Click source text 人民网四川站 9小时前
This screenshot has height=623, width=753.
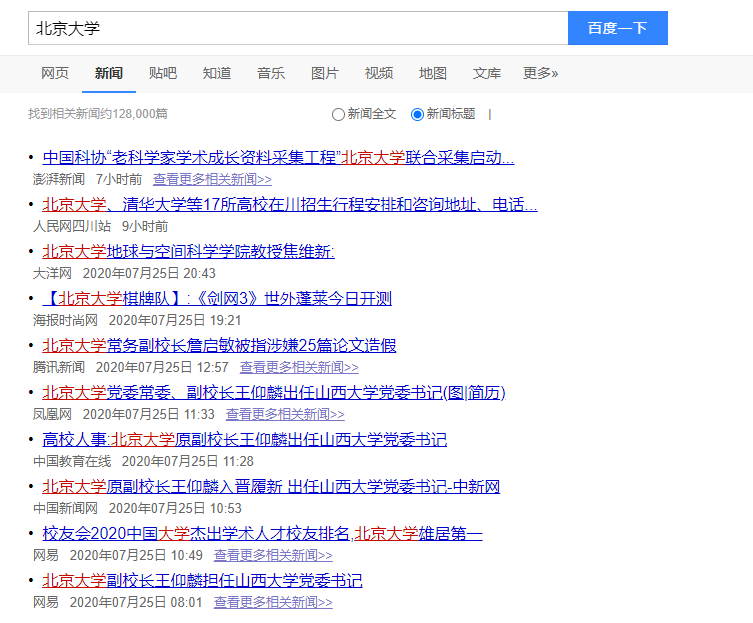pos(100,227)
